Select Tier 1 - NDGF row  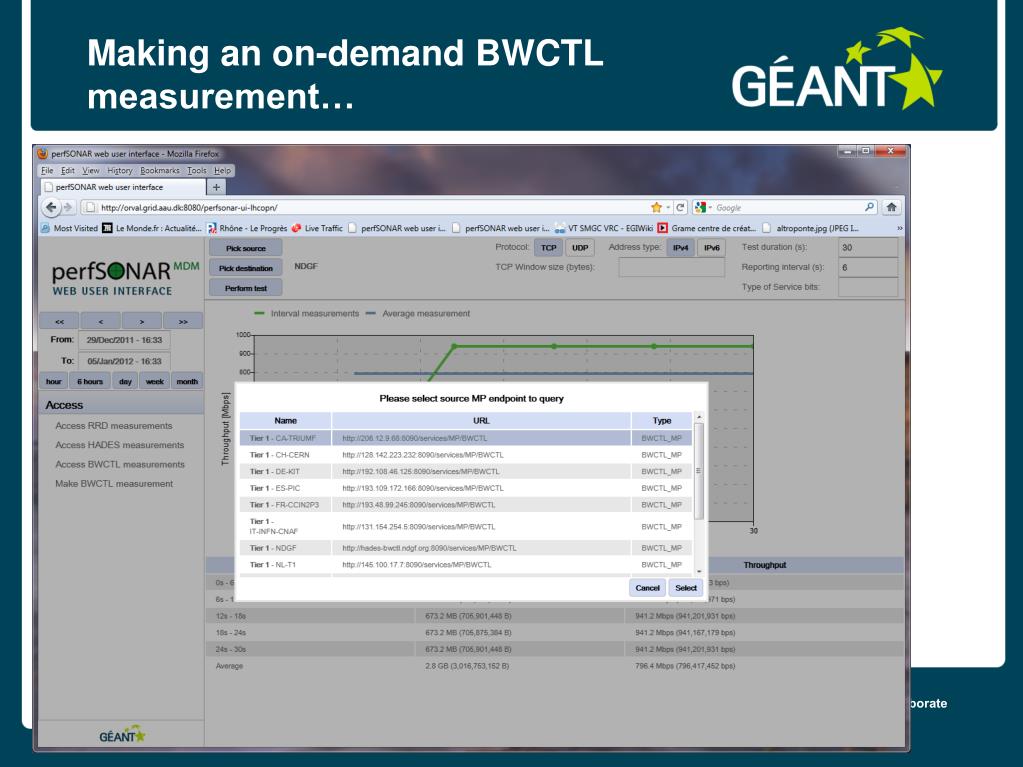point(466,548)
